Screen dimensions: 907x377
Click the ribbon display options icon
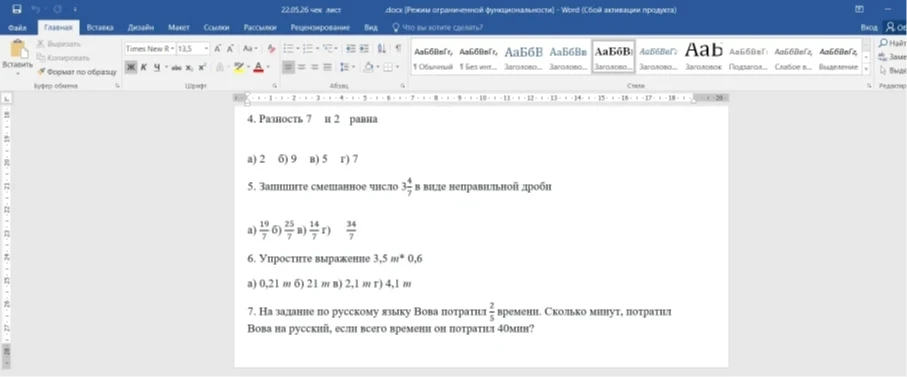(860, 9)
